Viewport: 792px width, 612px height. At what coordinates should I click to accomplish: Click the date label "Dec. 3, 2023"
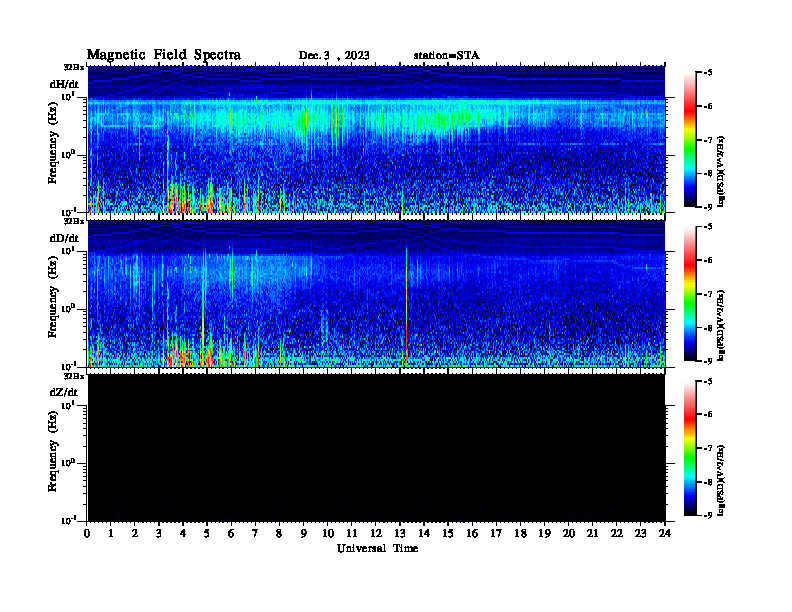334,56
